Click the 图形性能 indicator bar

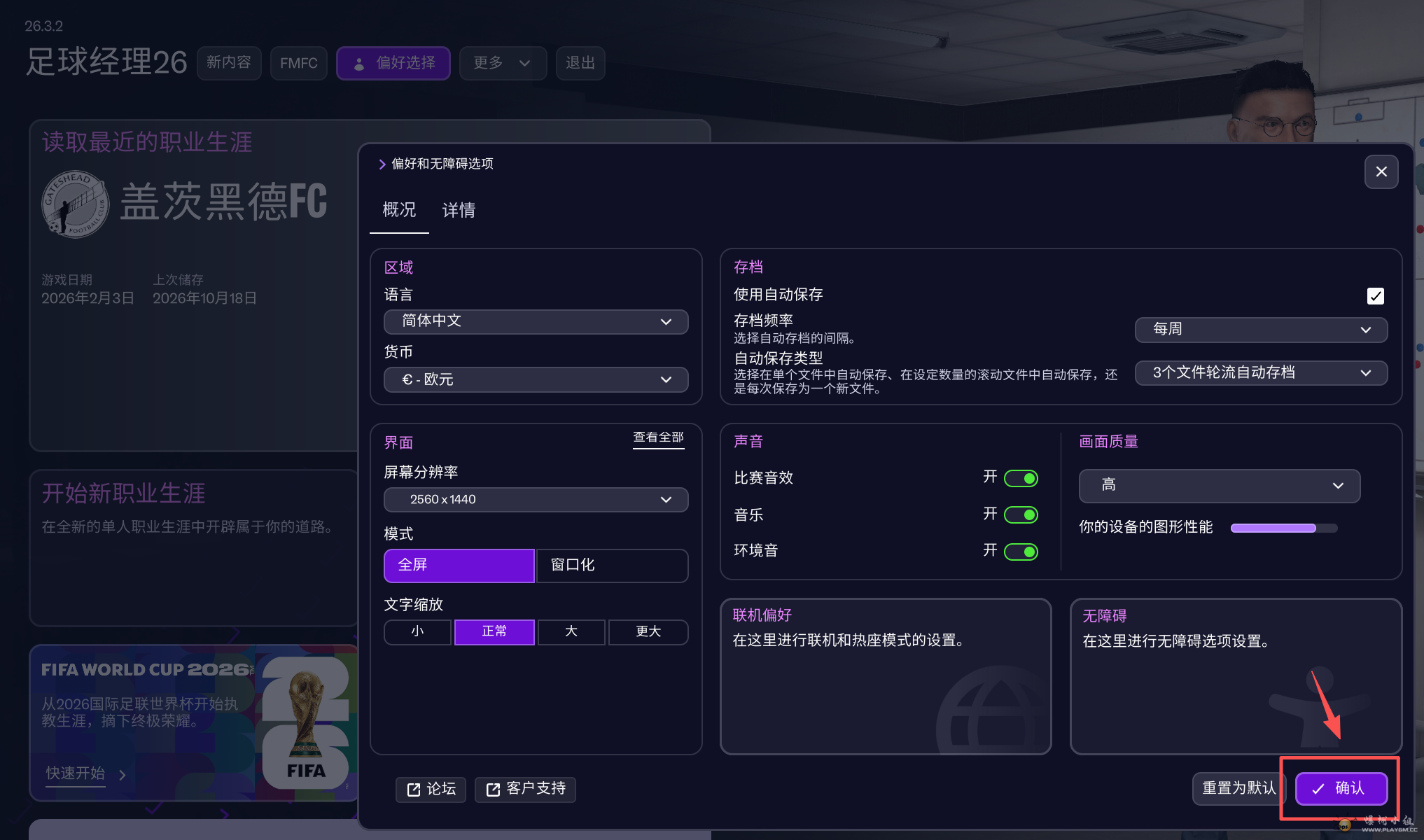tap(1284, 528)
